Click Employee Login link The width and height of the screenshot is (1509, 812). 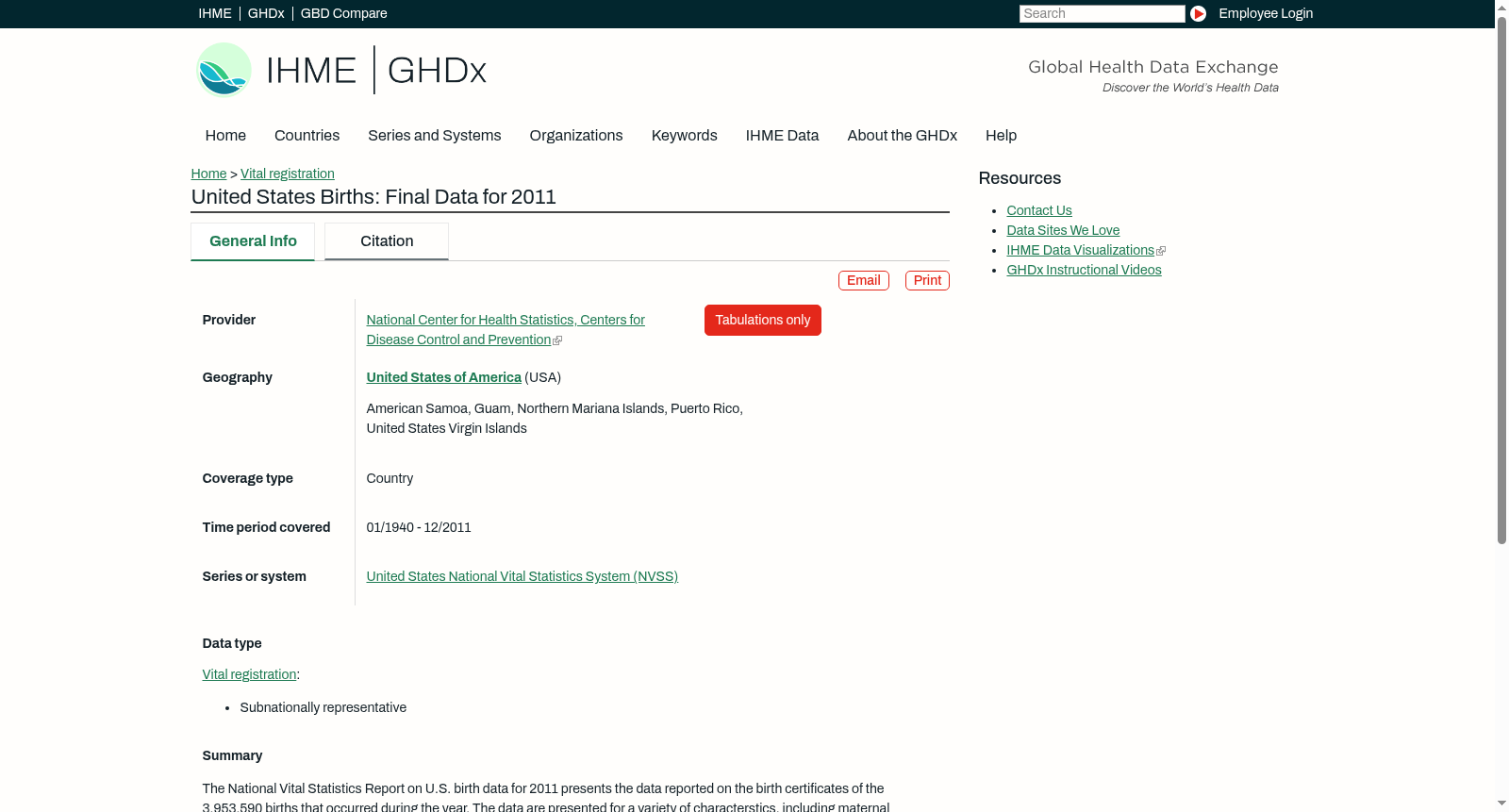1266,13
